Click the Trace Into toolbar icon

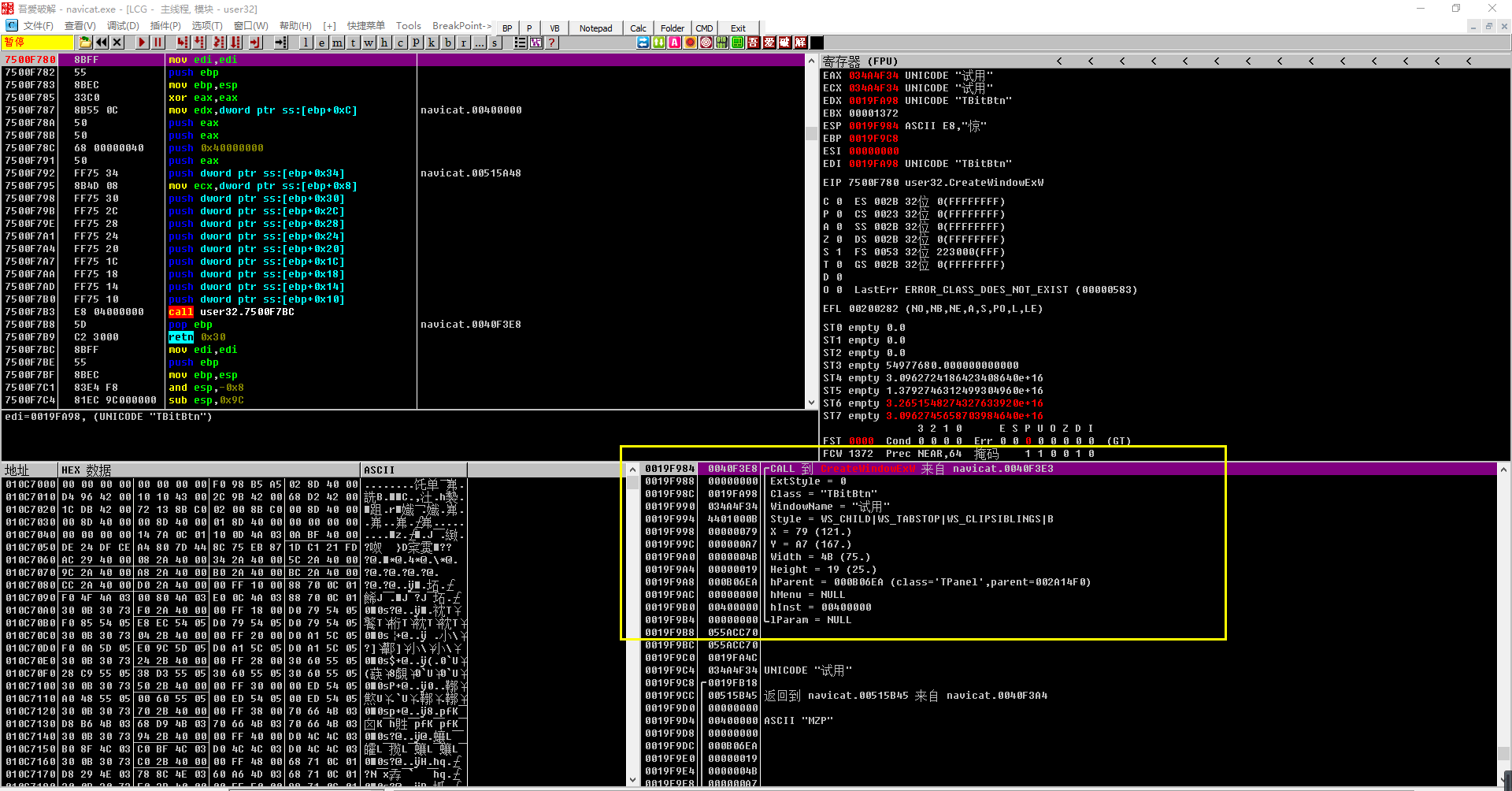[x=219, y=43]
